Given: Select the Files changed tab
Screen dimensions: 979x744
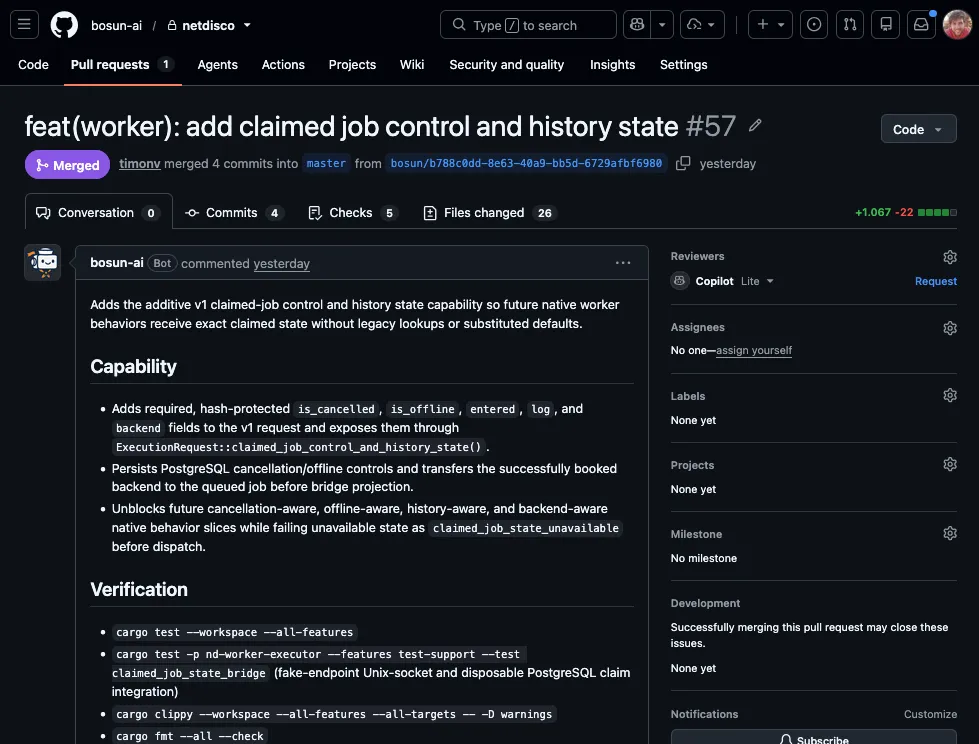Looking at the screenshot, I should click(x=488, y=213).
